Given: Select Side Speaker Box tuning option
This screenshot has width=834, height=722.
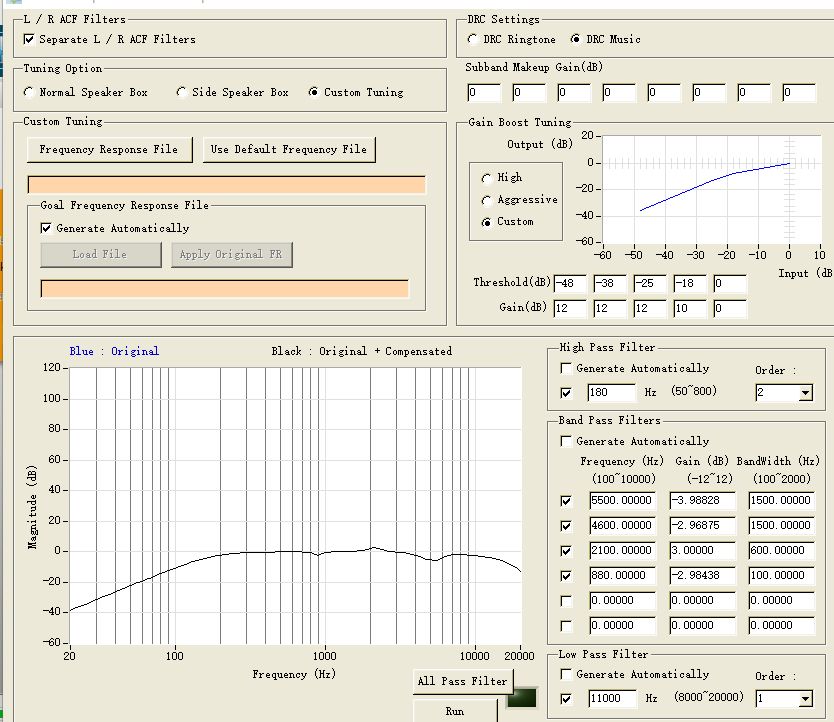Looking at the screenshot, I should coord(181,92).
